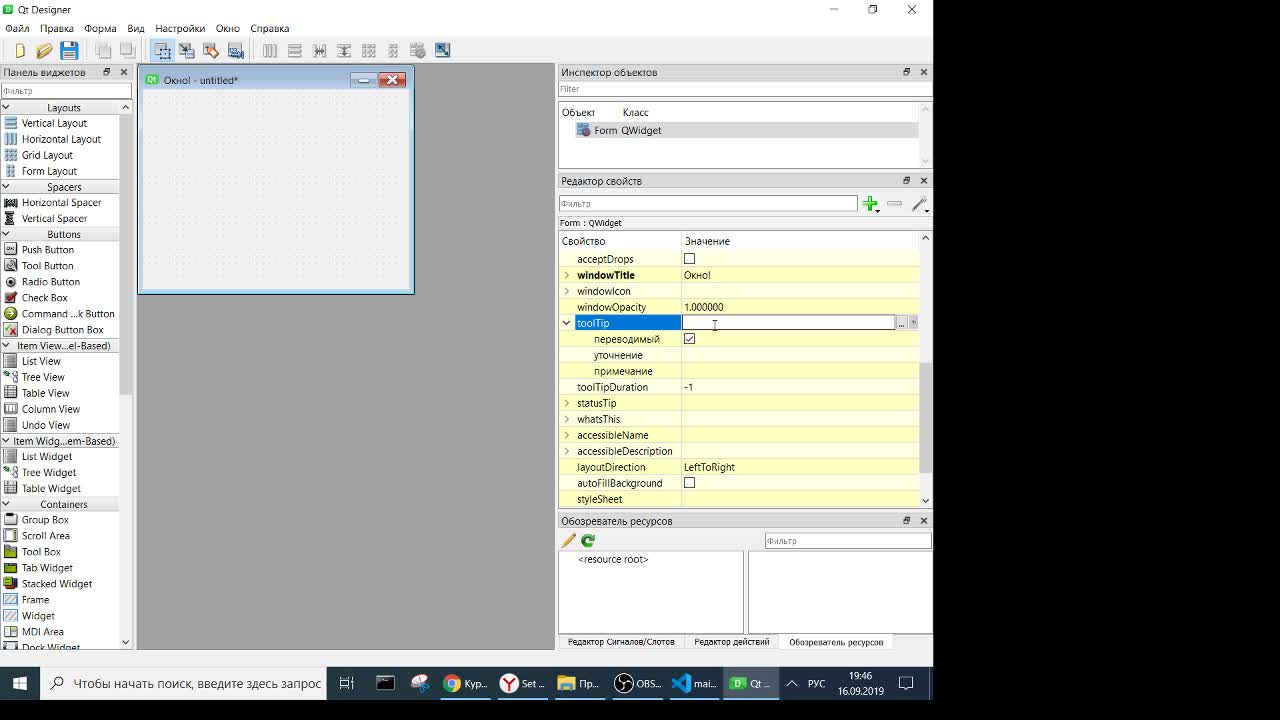
Task: Collapse the toolTip property
Action: click(567, 323)
